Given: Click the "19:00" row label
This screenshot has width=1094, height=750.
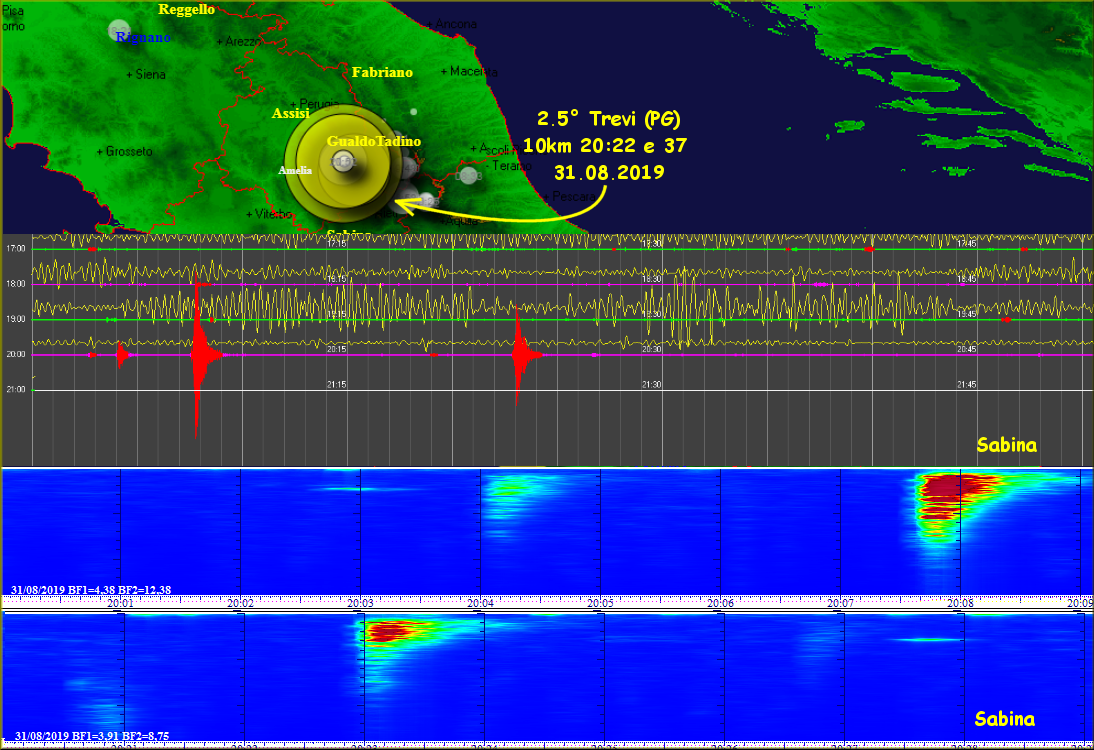Looking at the screenshot, I should click(x=15, y=319).
